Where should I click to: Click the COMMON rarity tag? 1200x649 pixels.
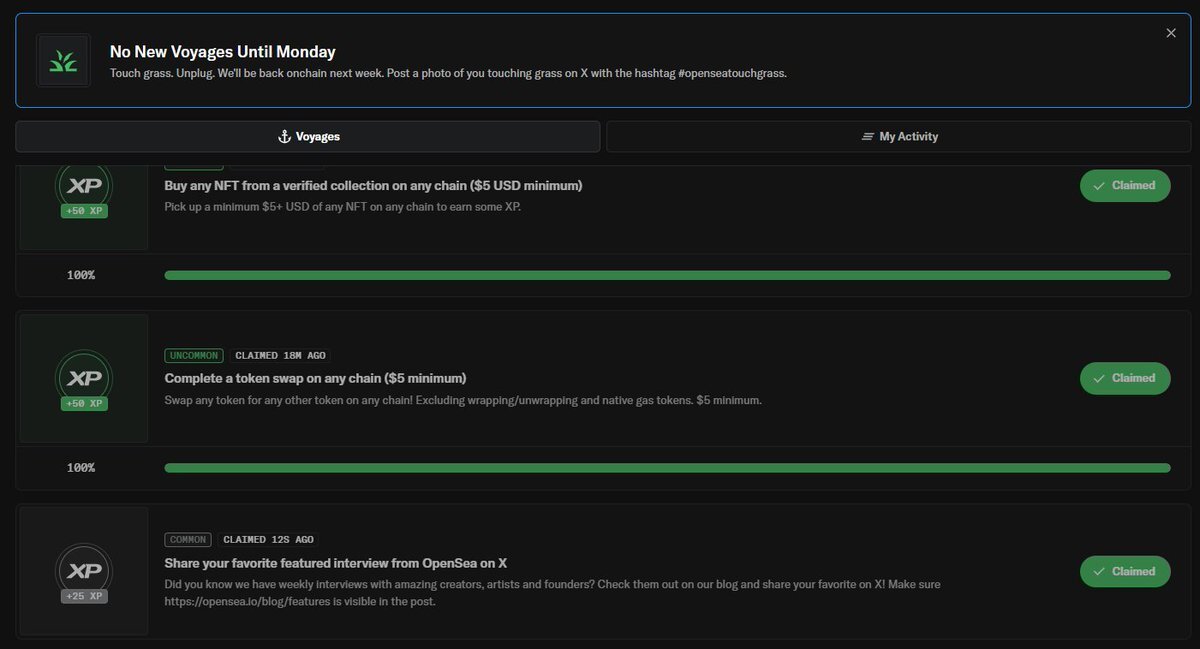(x=188, y=539)
